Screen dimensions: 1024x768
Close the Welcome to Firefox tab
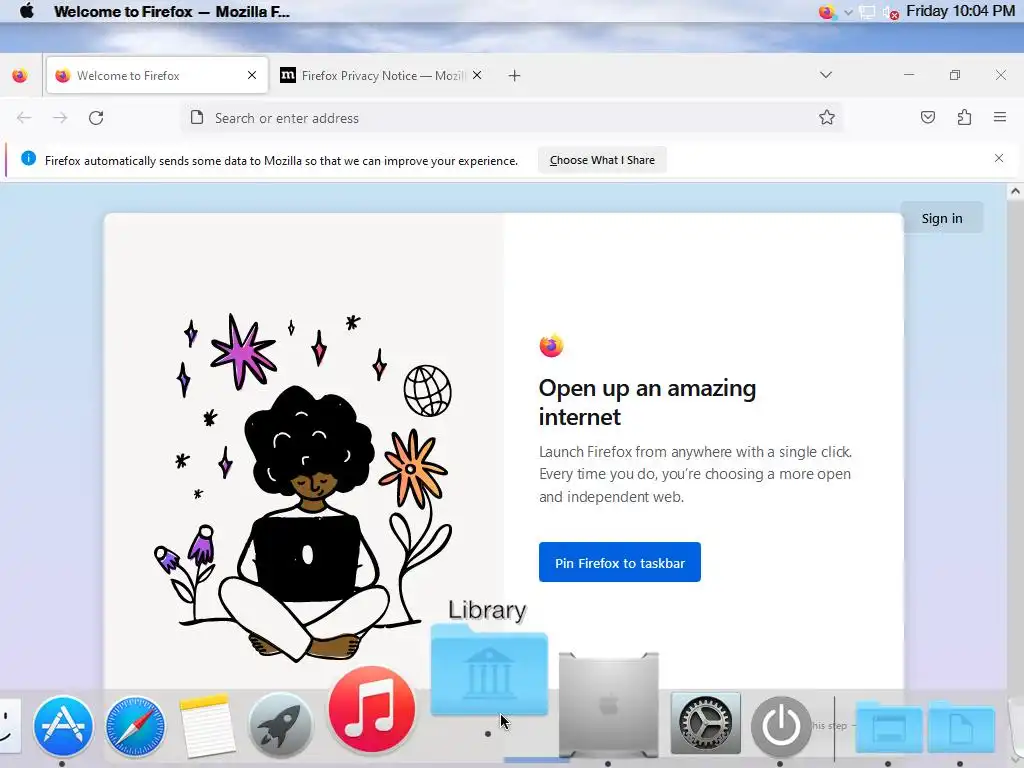(252, 75)
